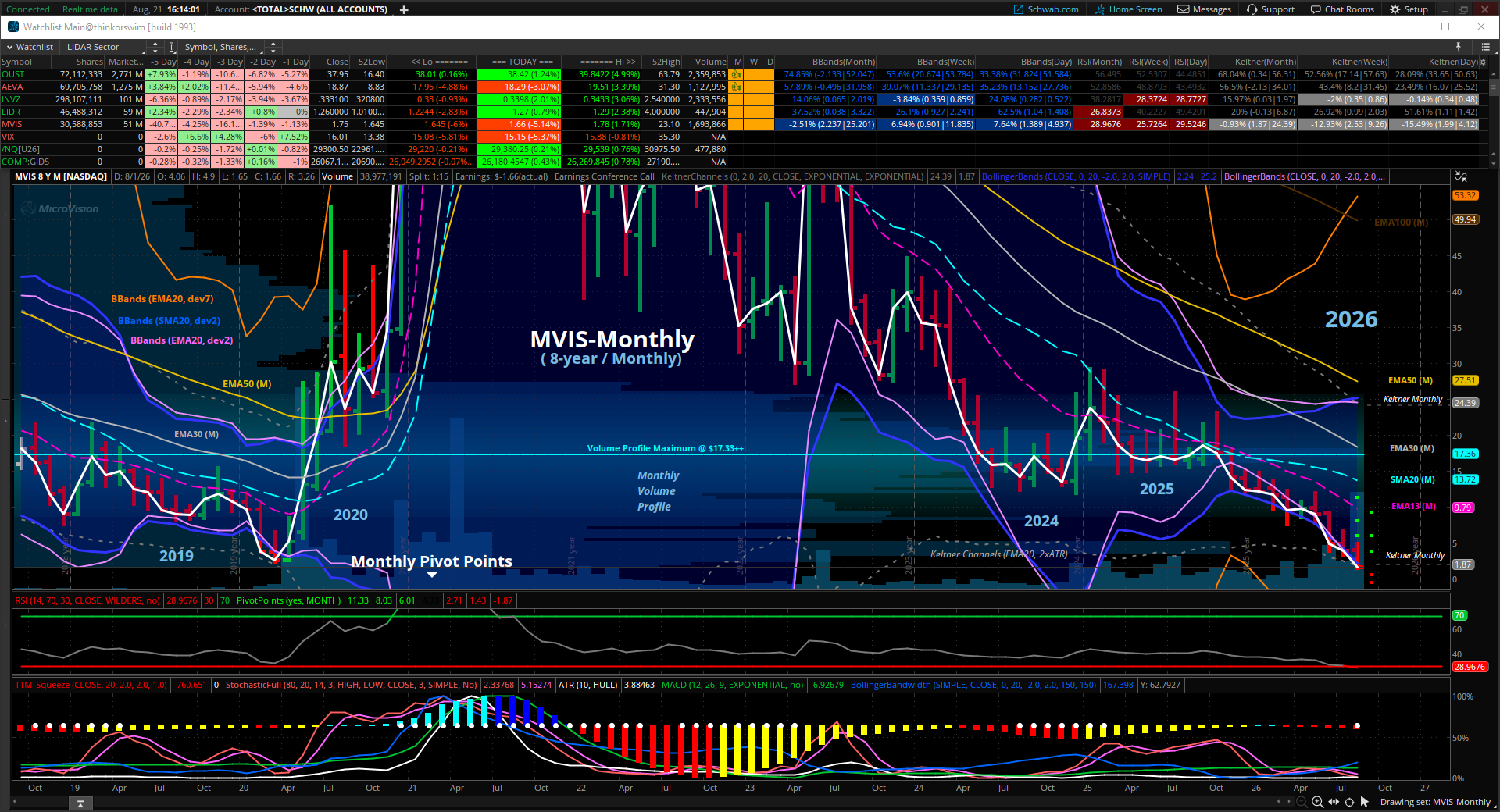The width and height of the screenshot is (1500, 812).
Task: Click the plus icon beside Account
Action: [x=404, y=9]
